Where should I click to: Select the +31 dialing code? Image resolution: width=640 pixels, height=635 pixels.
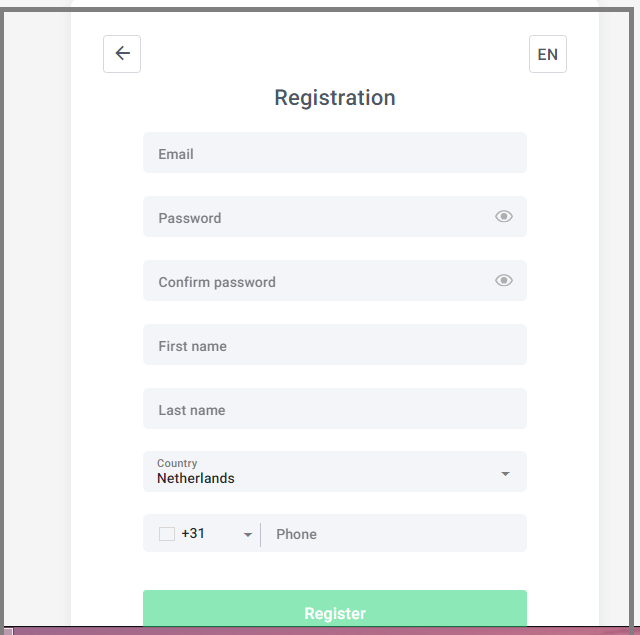193,533
